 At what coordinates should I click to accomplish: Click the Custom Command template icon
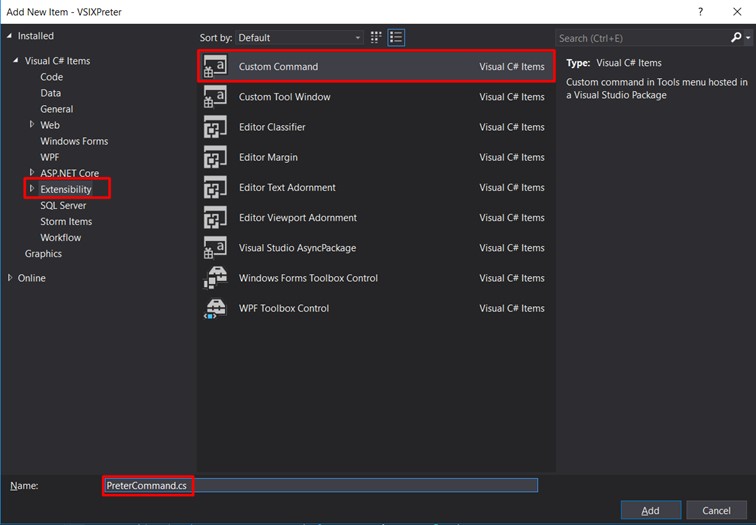click(215, 66)
